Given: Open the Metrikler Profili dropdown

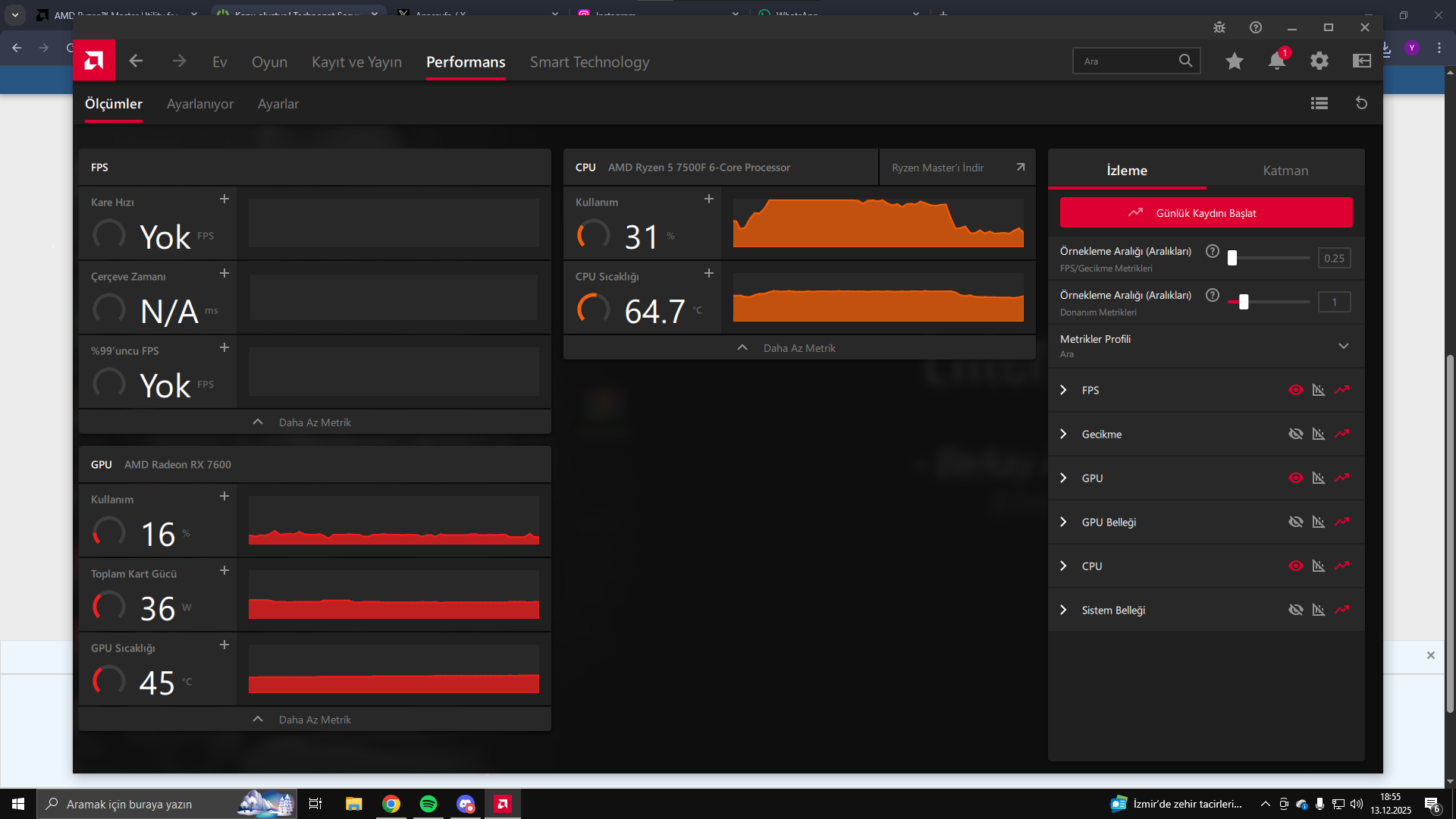Looking at the screenshot, I should pos(1344,346).
